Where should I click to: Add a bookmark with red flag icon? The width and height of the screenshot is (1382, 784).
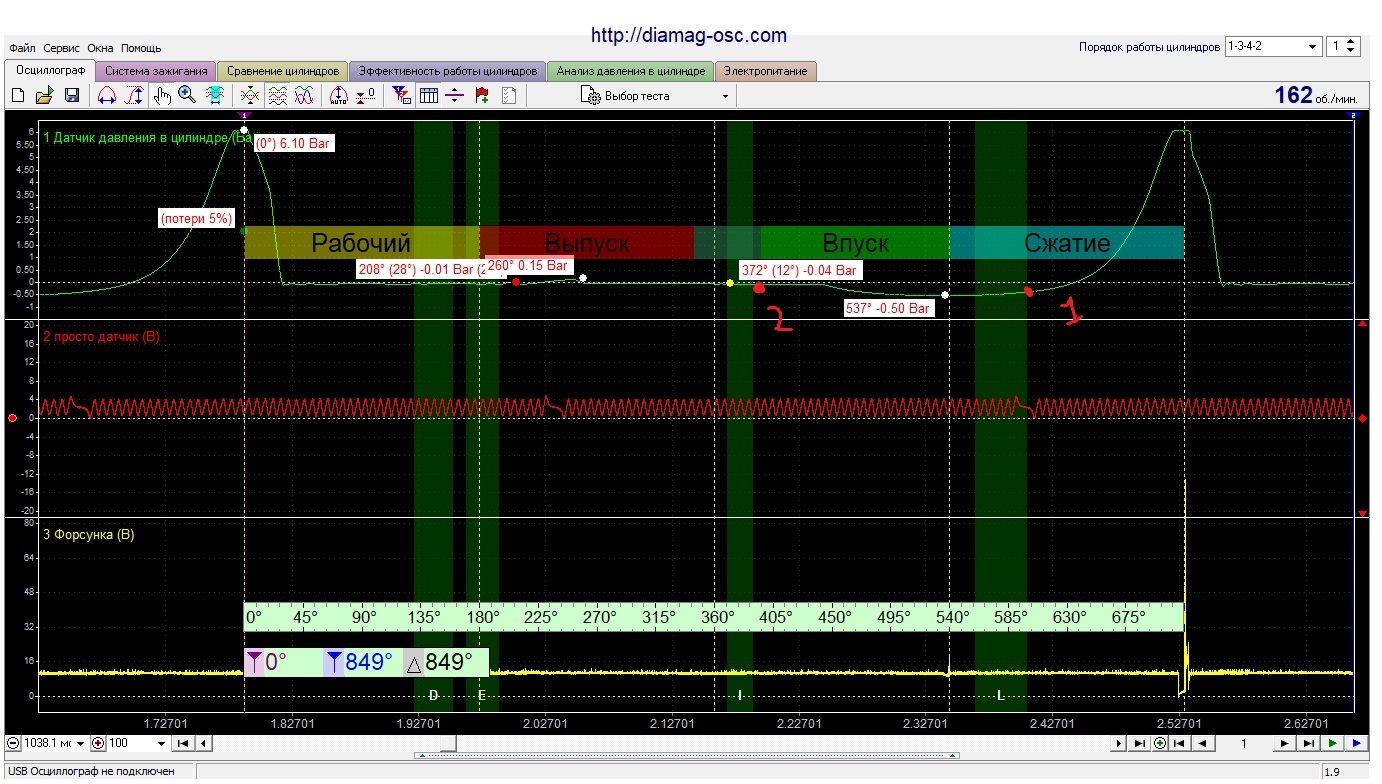(482, 96)
